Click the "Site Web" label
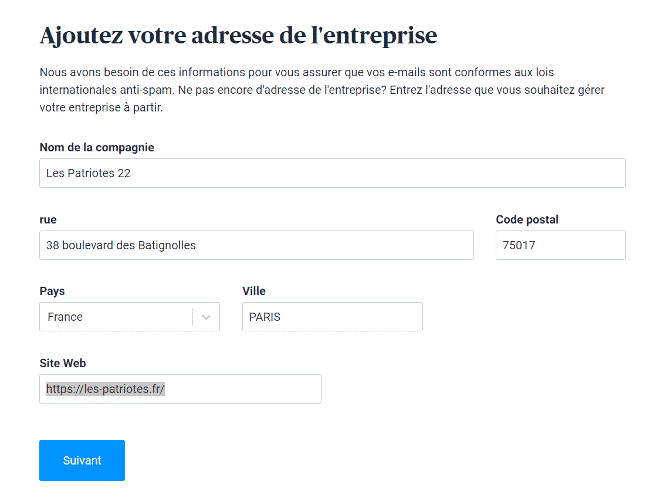Screen dimensions: 670x490 click(63, 363)
